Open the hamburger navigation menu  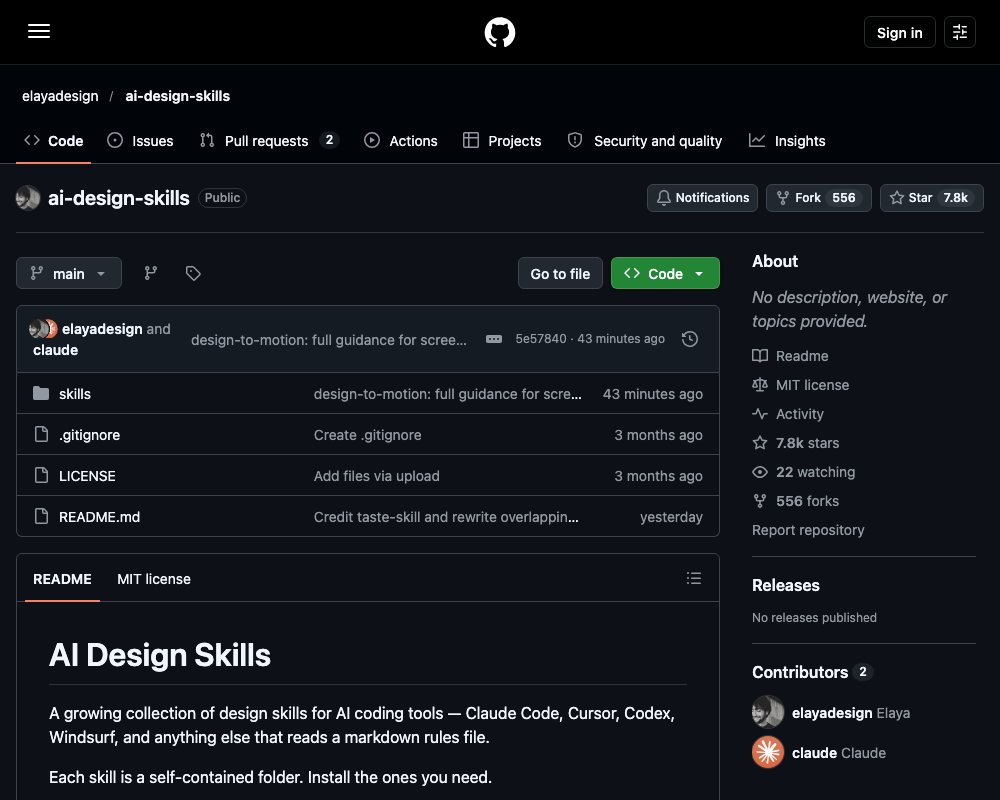[x=39, y=31]
